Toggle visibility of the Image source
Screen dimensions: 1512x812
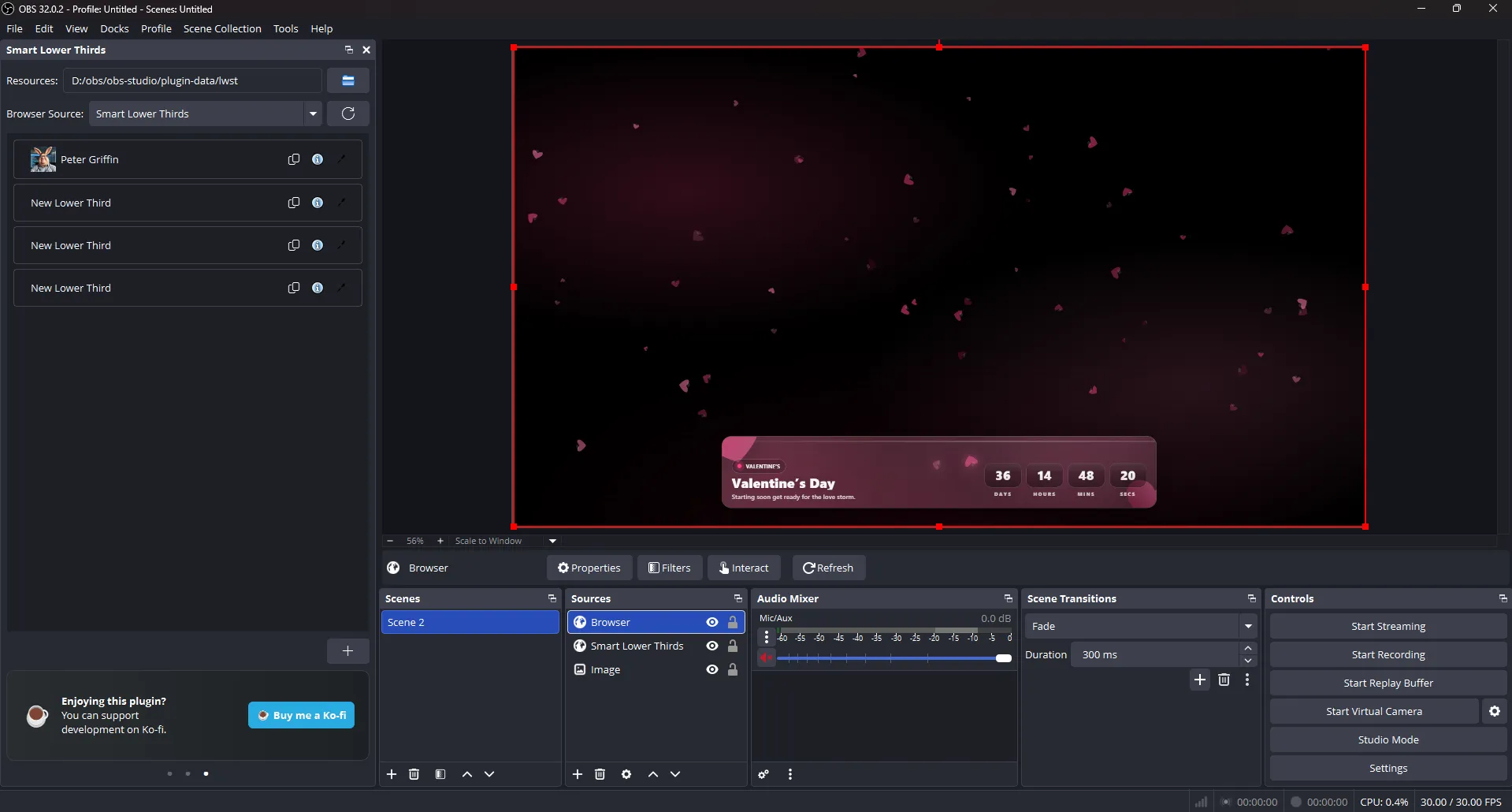711,669
